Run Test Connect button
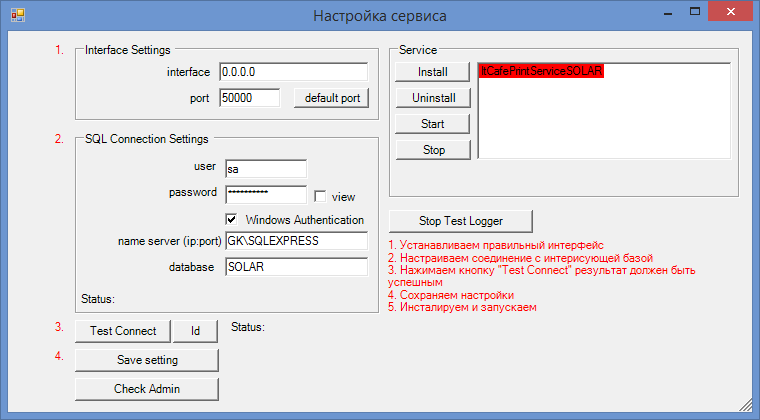Screen dimensions: 760x420 coord(122,331)
